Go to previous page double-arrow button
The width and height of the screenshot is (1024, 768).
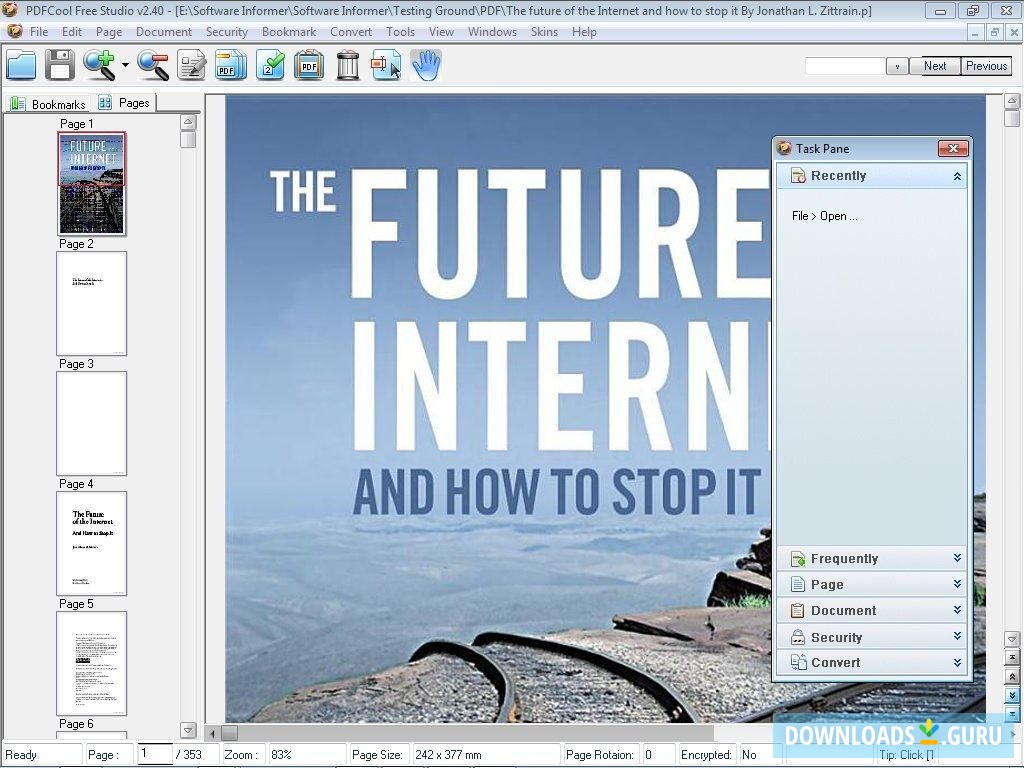tap(1012, 676)
